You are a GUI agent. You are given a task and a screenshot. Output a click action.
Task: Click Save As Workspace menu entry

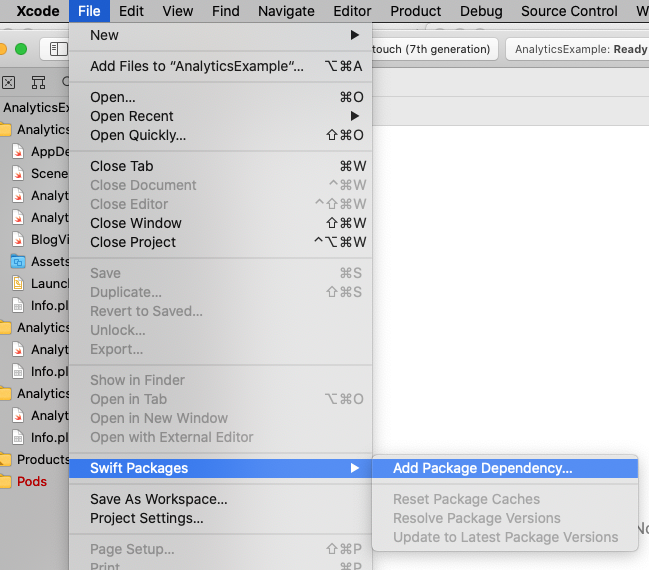(159, 499)
